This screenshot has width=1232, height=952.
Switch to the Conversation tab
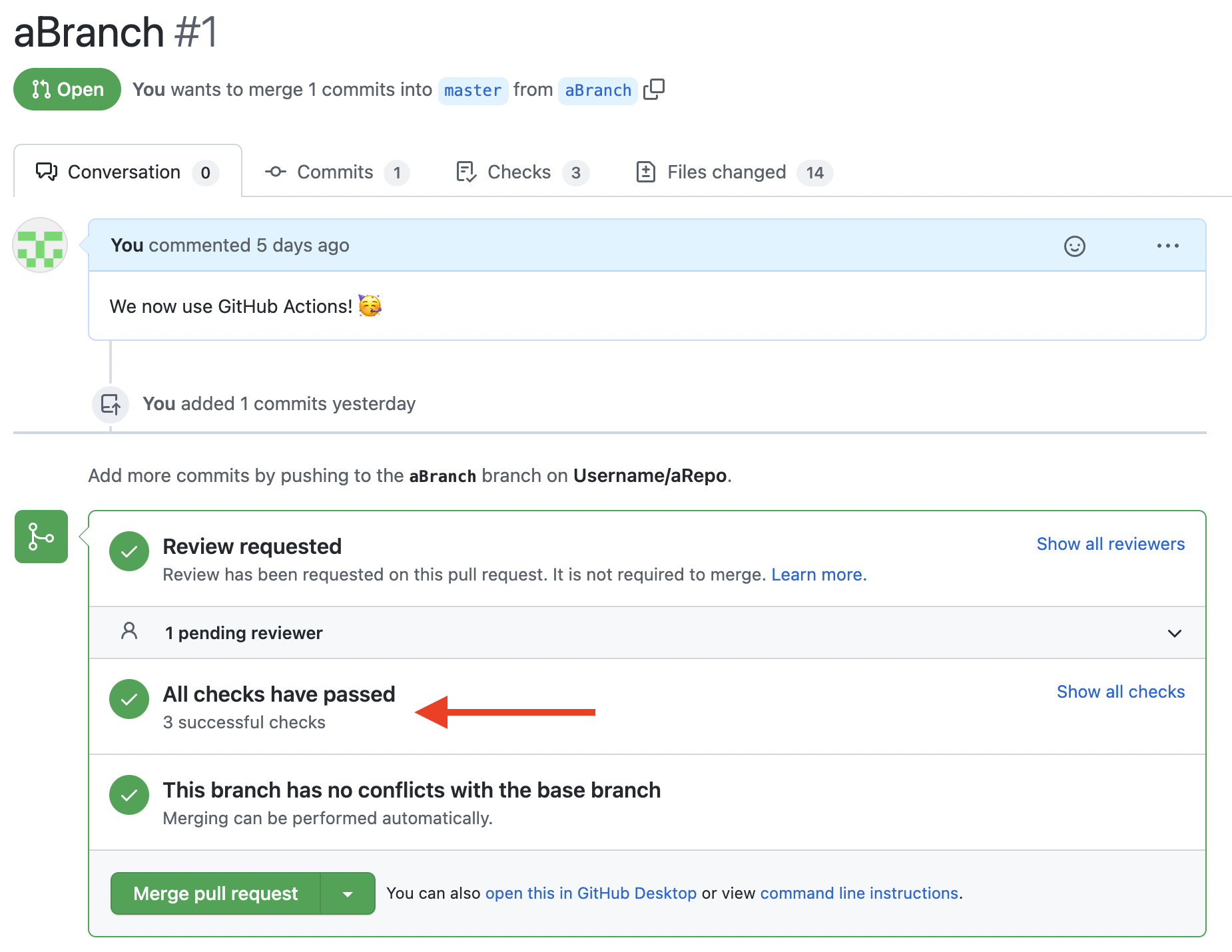(127, 172)
